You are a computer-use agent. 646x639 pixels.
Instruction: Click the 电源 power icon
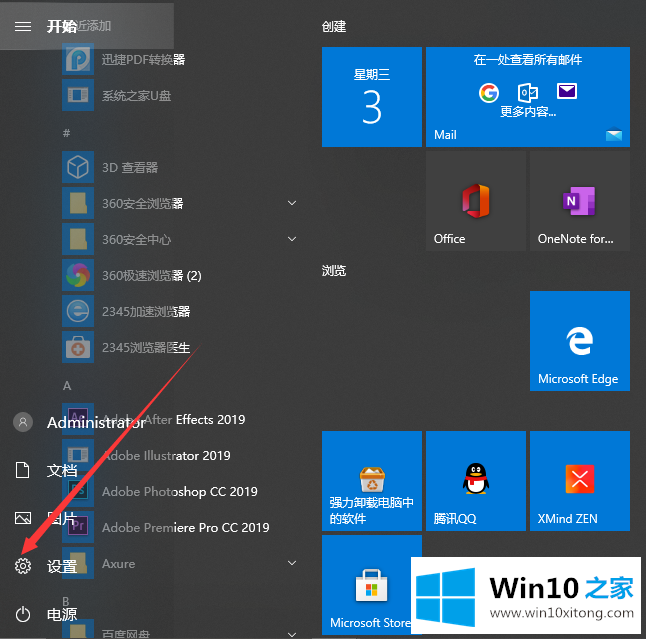click(23, 614)
